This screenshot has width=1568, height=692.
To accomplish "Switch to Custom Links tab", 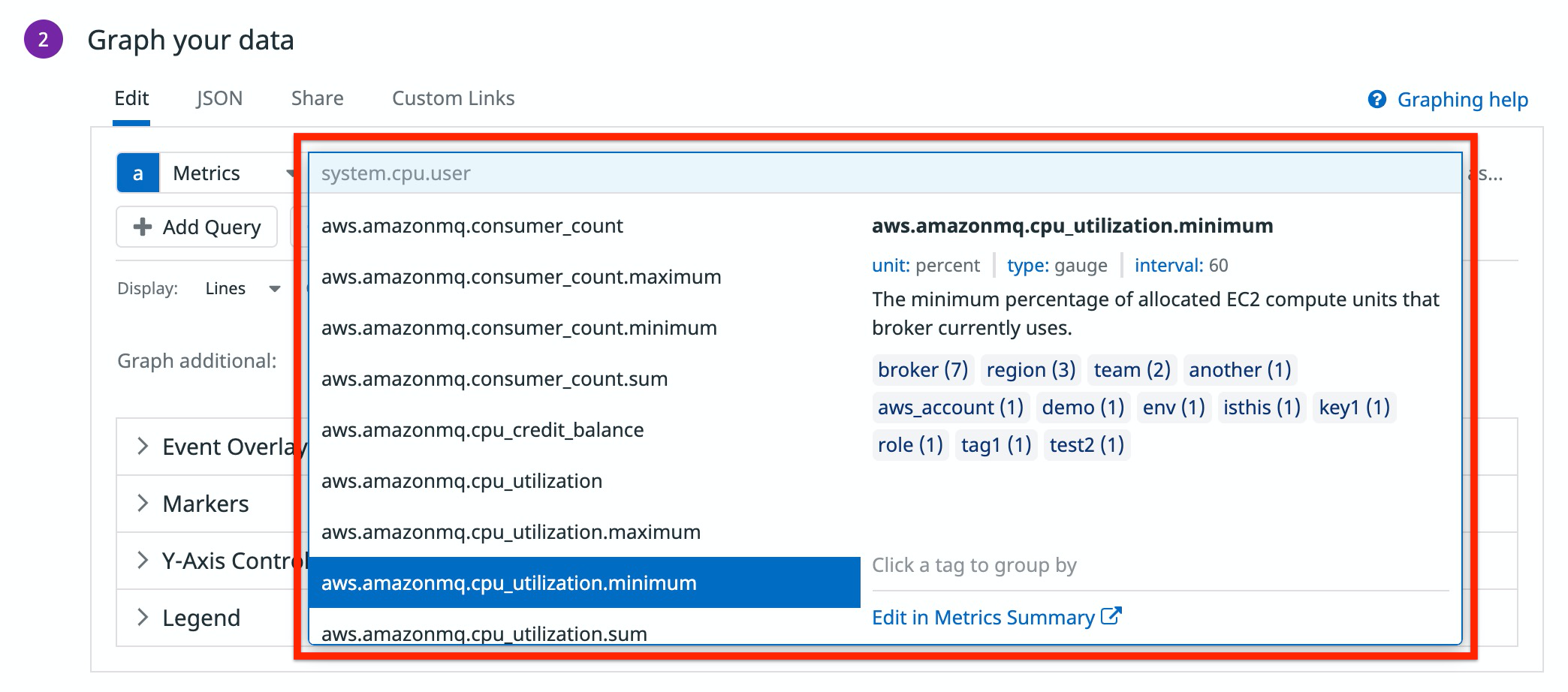I will (454, 98).
